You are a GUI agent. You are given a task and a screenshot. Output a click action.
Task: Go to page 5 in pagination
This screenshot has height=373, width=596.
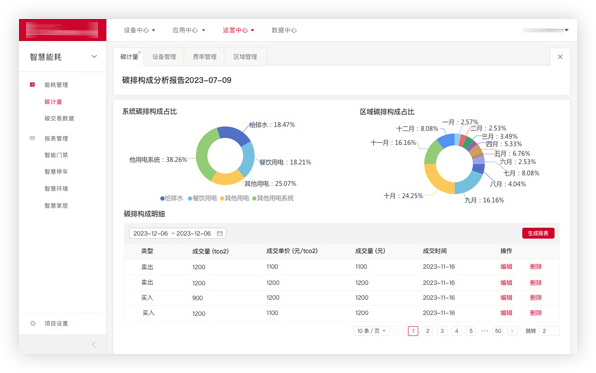pos(471,331)
